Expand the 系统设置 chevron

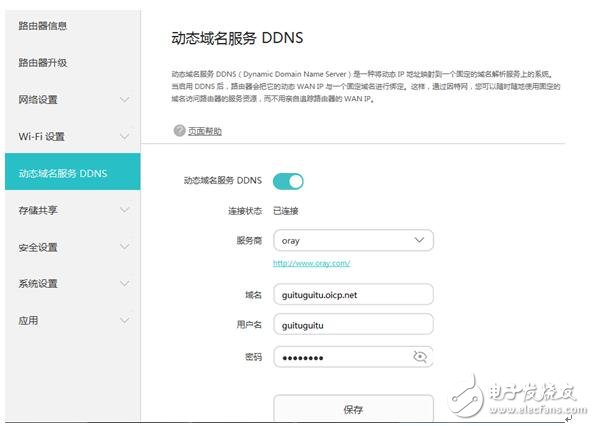pos(124,283)
